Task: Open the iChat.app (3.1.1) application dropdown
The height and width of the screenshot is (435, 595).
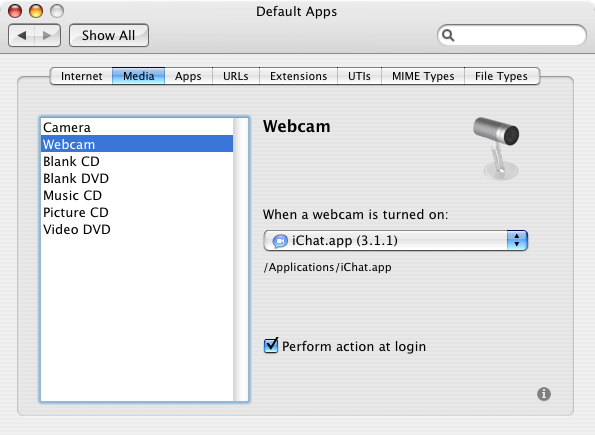Action: [x=395, y=240]
